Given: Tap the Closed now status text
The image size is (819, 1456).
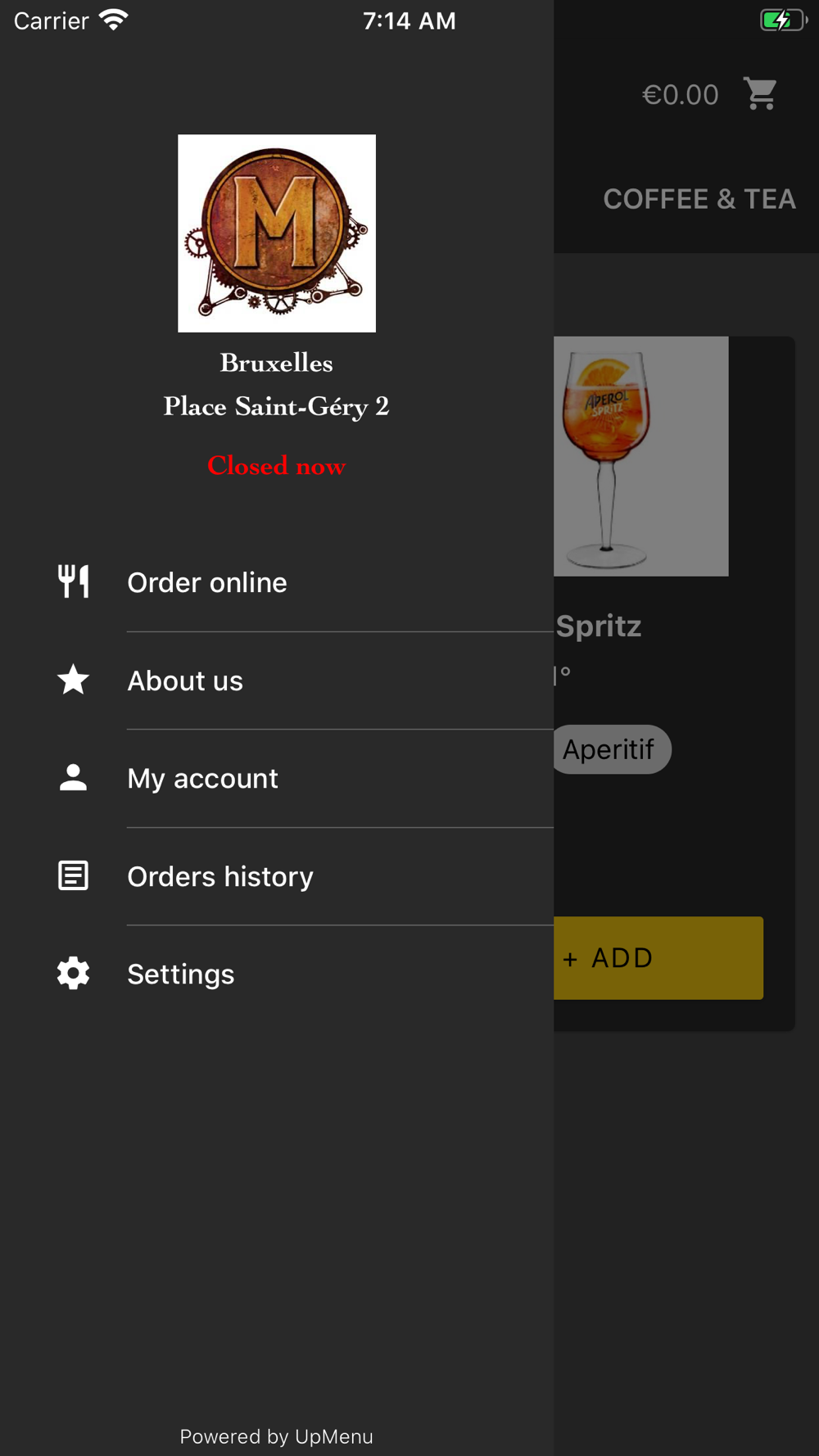Looking at the screenshot, I should click(x=277, y=465).
